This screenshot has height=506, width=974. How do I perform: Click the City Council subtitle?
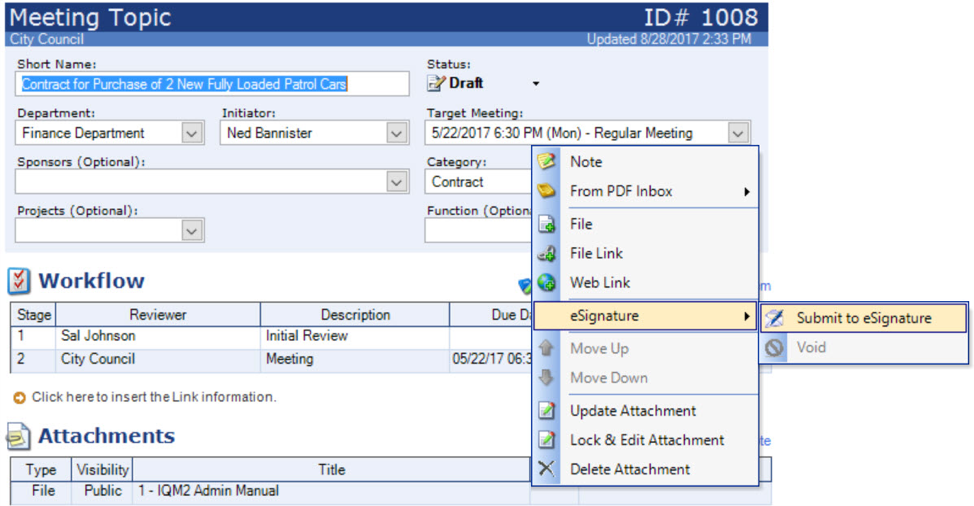[47, 39]
